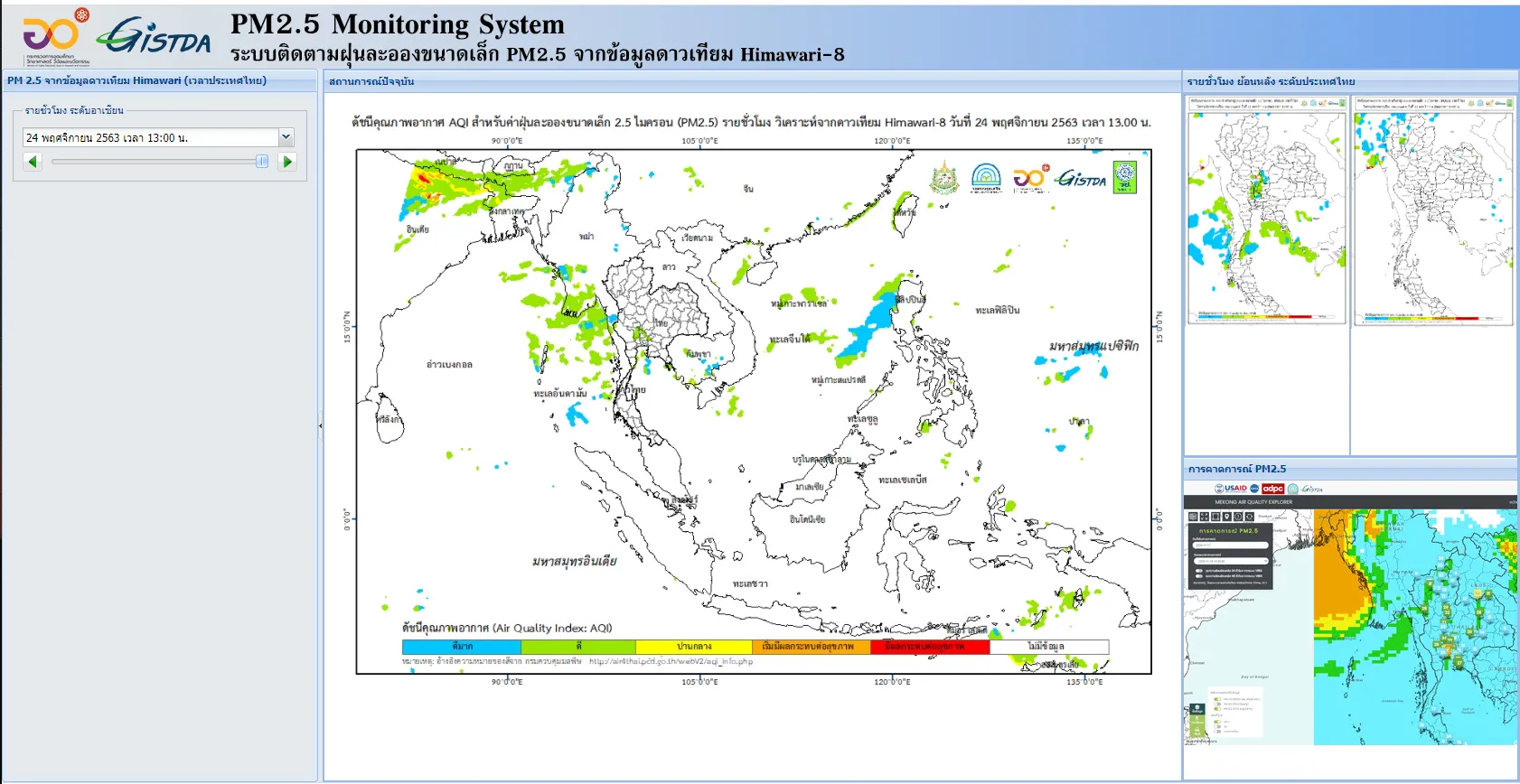The height and width of the screenshot is (784, 1520).
Task: Click the hourly time slider handle
Action: tap(262, 162)
